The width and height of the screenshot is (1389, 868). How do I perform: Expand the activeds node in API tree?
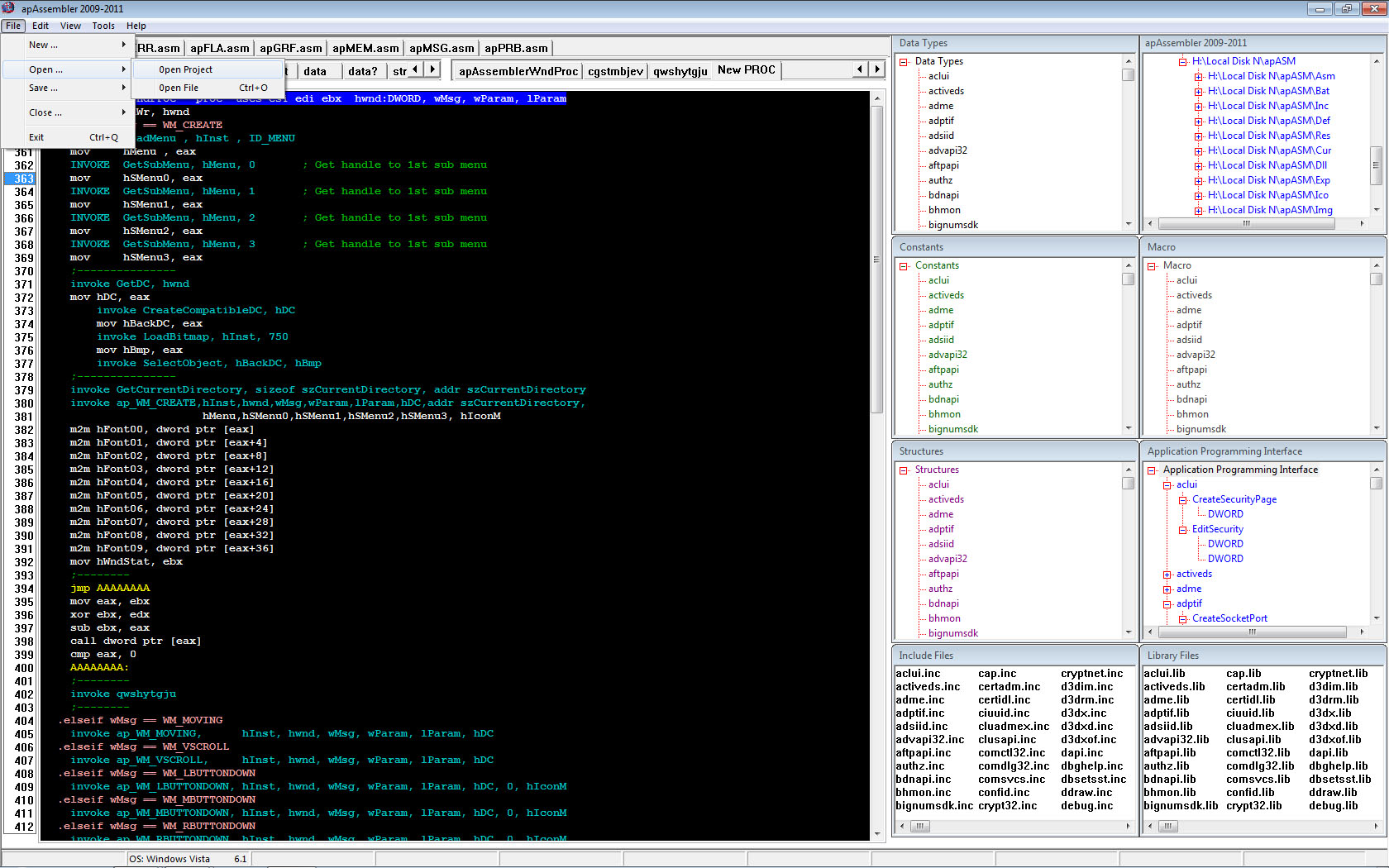1167,574
